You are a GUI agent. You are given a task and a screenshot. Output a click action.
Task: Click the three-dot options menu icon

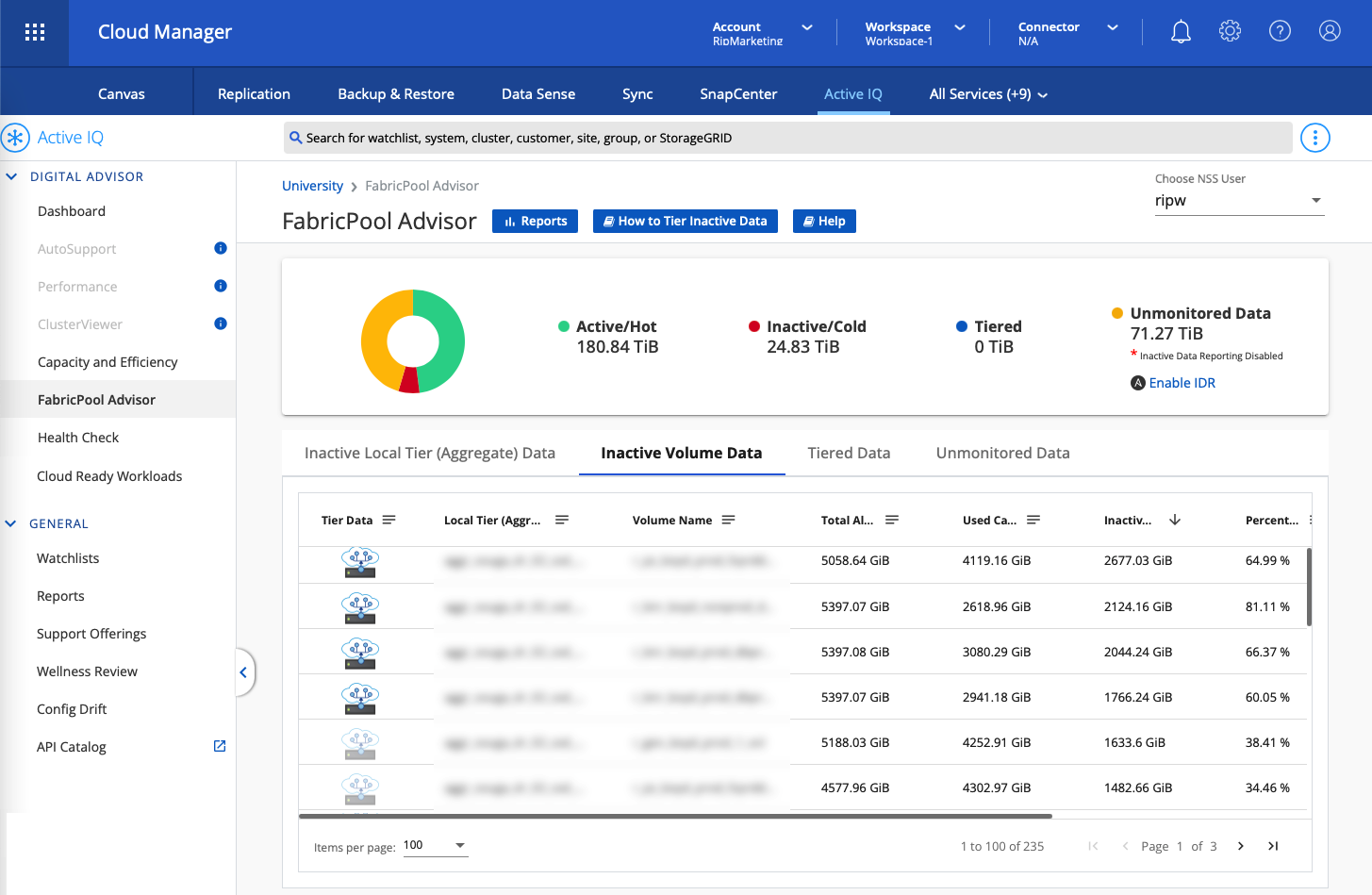coord(1314,138)
